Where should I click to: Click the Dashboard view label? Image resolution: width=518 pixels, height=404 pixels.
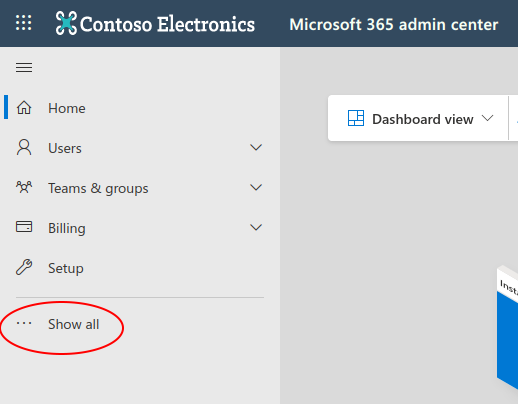point(423,119)
